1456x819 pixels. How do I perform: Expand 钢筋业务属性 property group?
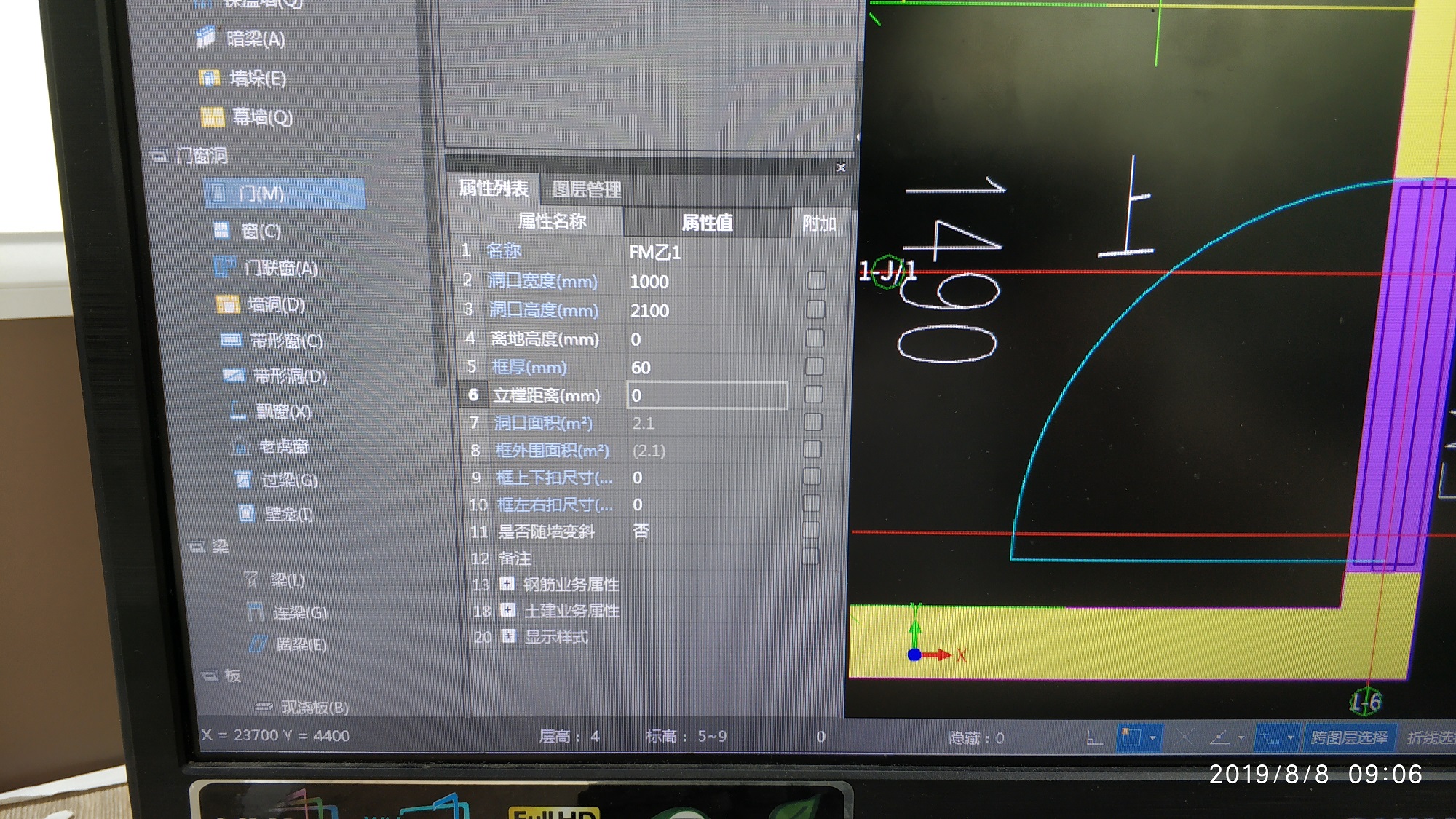(x=507, y=584)
